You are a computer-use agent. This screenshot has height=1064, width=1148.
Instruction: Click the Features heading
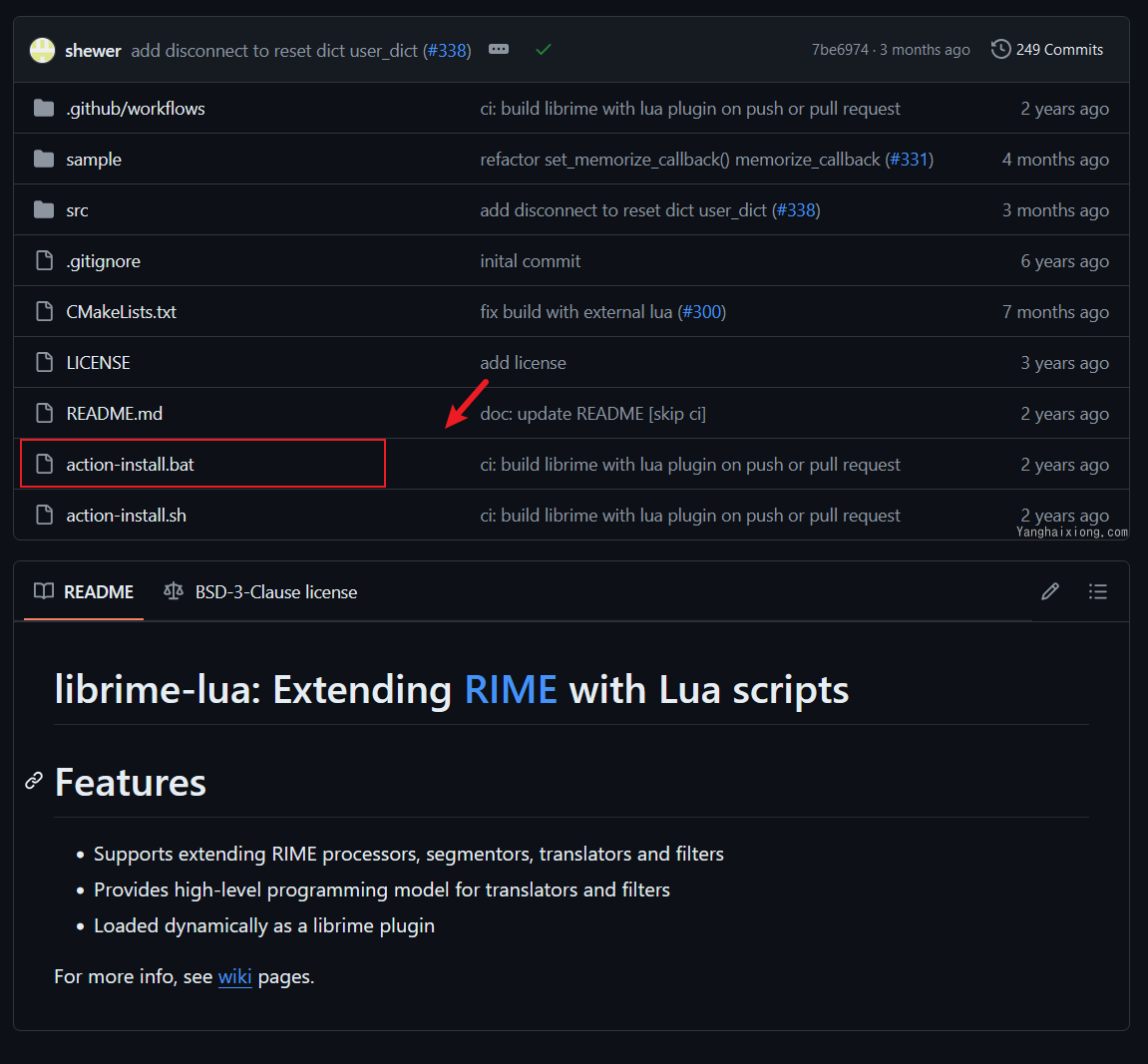coord(131,782)
